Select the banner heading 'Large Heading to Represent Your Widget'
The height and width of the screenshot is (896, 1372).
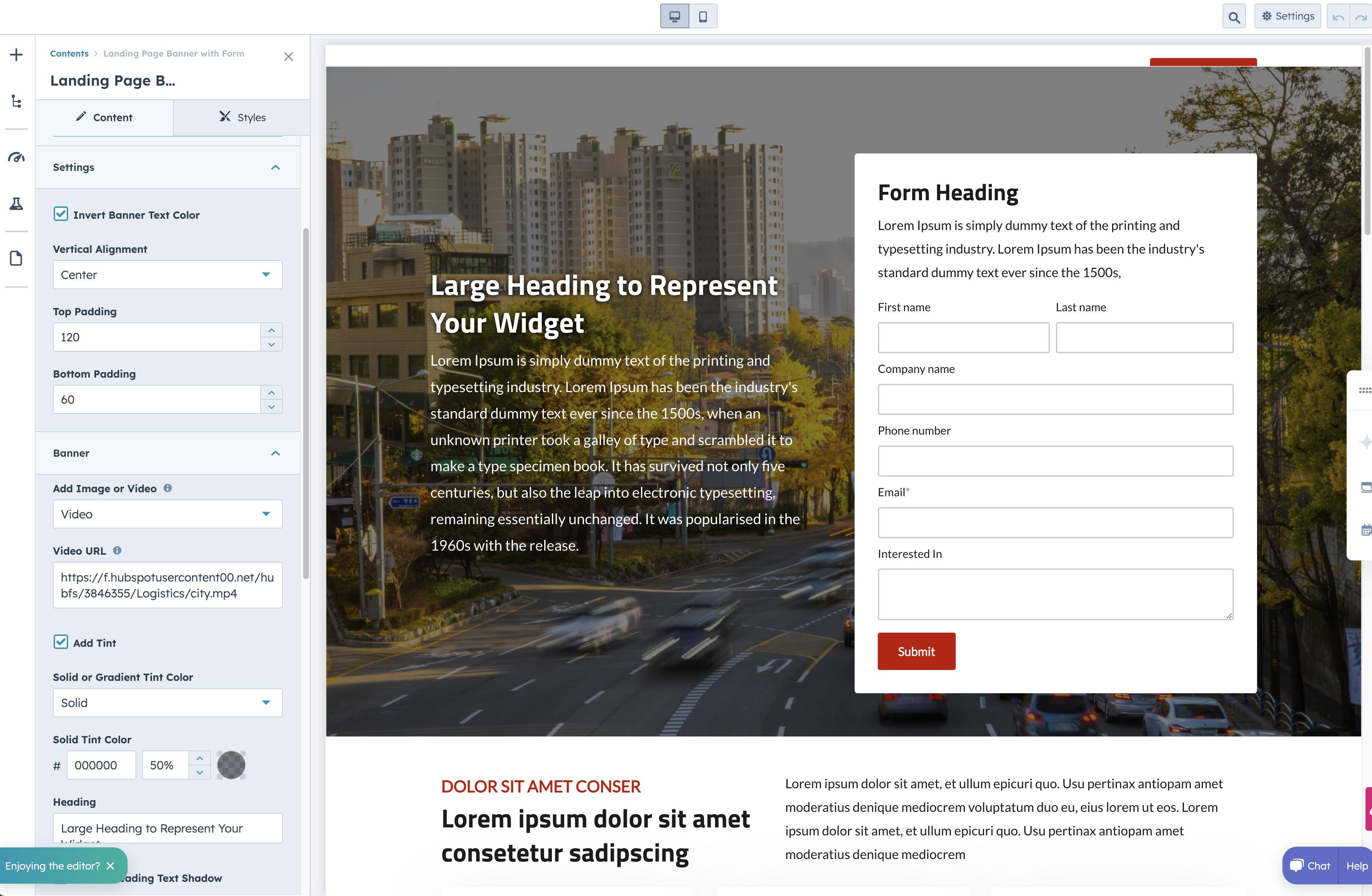click(x=604, y=304)
